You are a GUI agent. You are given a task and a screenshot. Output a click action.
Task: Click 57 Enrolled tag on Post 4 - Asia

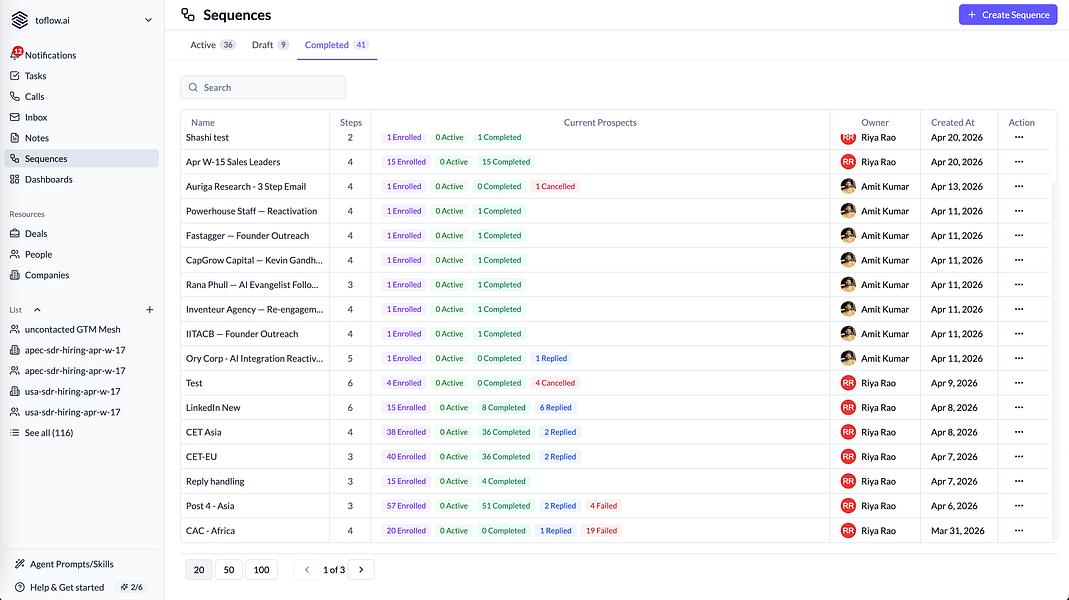click(x=406, y=506)
